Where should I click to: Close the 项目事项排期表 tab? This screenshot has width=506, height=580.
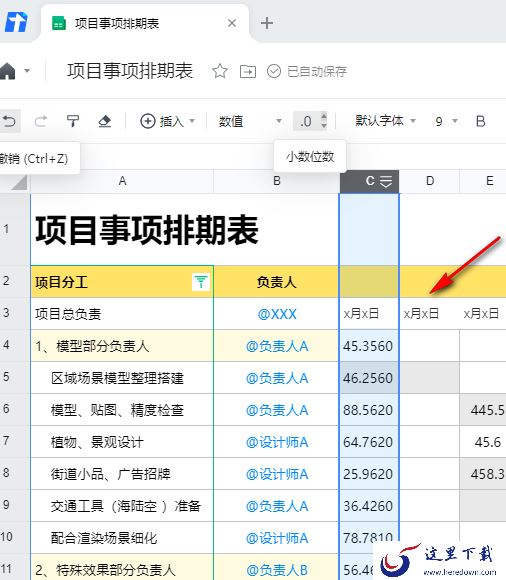coord(232,23)
